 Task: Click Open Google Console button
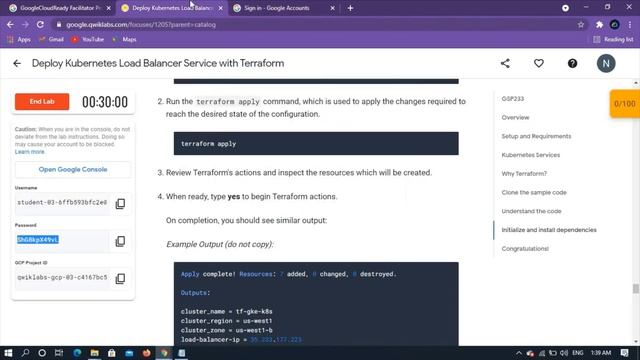[73, 169]
